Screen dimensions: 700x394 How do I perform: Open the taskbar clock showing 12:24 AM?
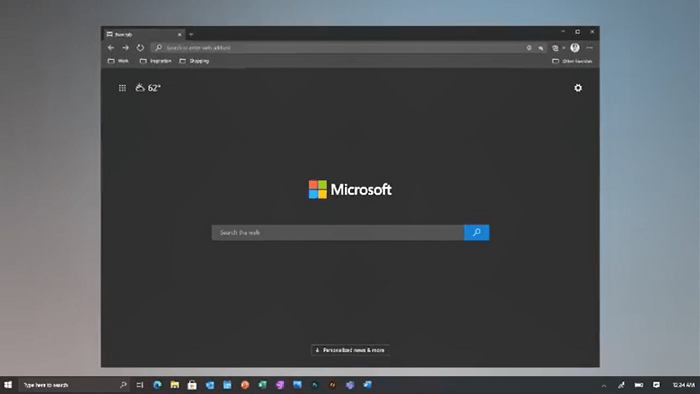coord(683,385)
